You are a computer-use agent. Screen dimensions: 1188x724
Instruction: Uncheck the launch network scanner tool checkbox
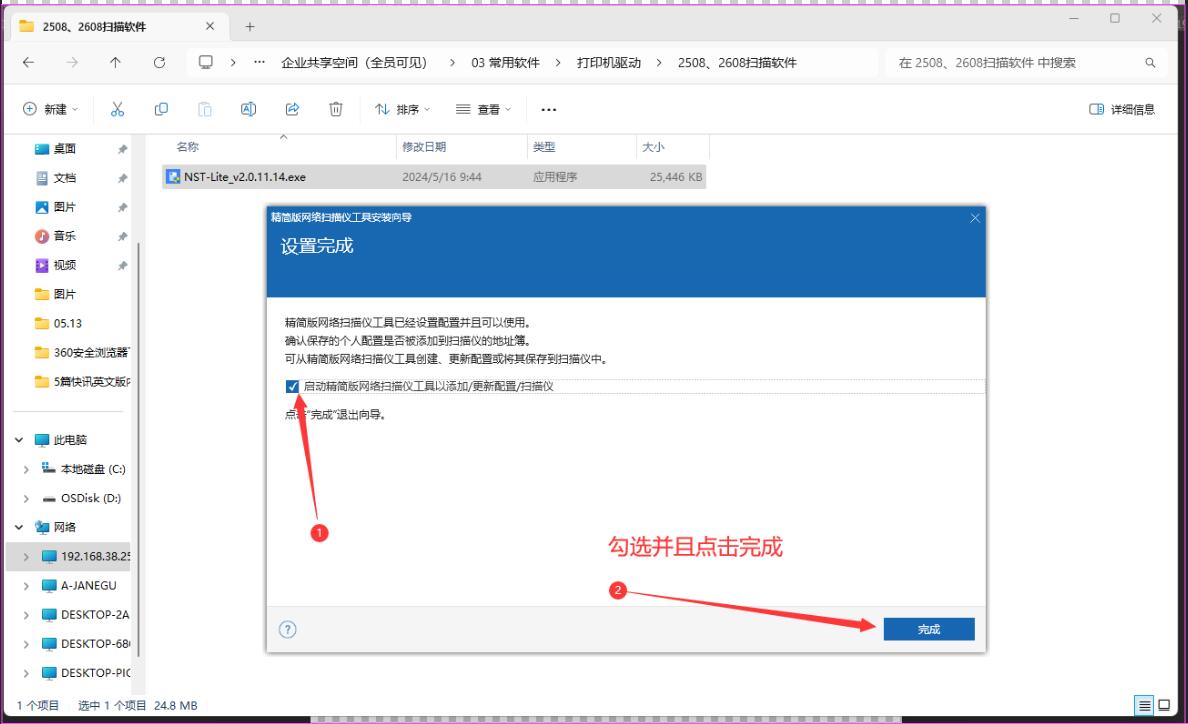point(293,386)
